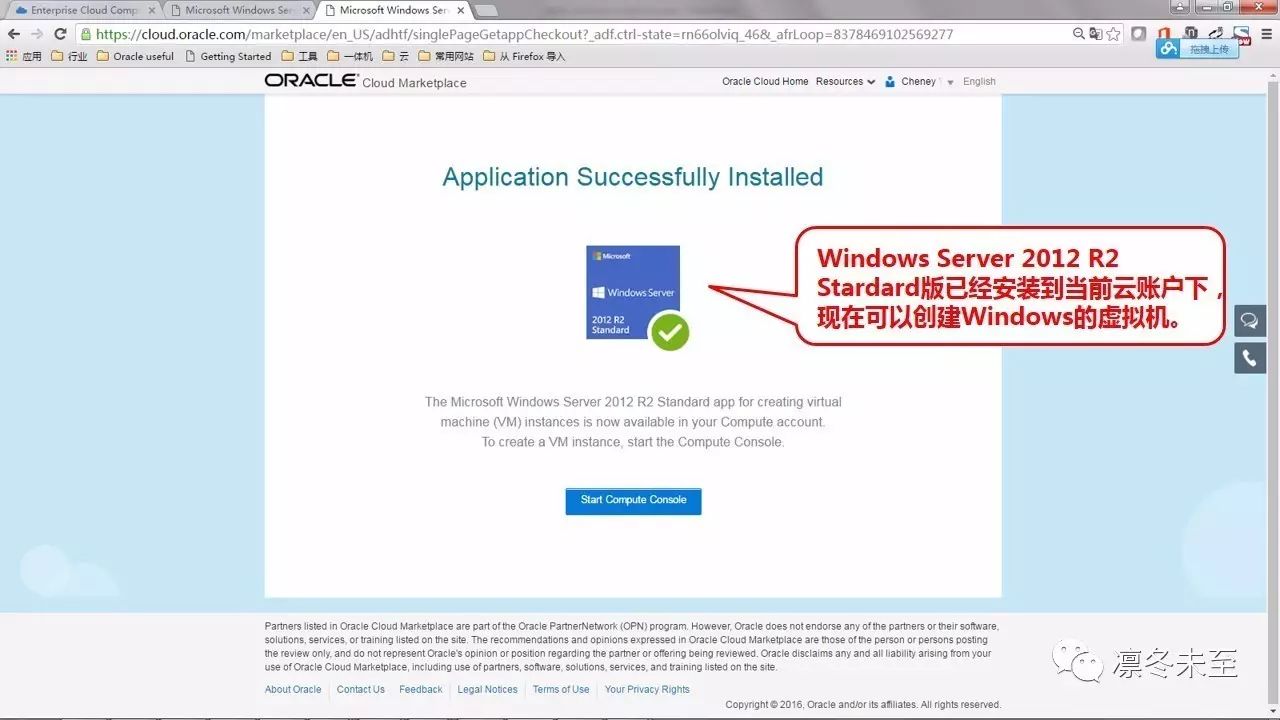Open the About Oracle footer link

(293, 690)
